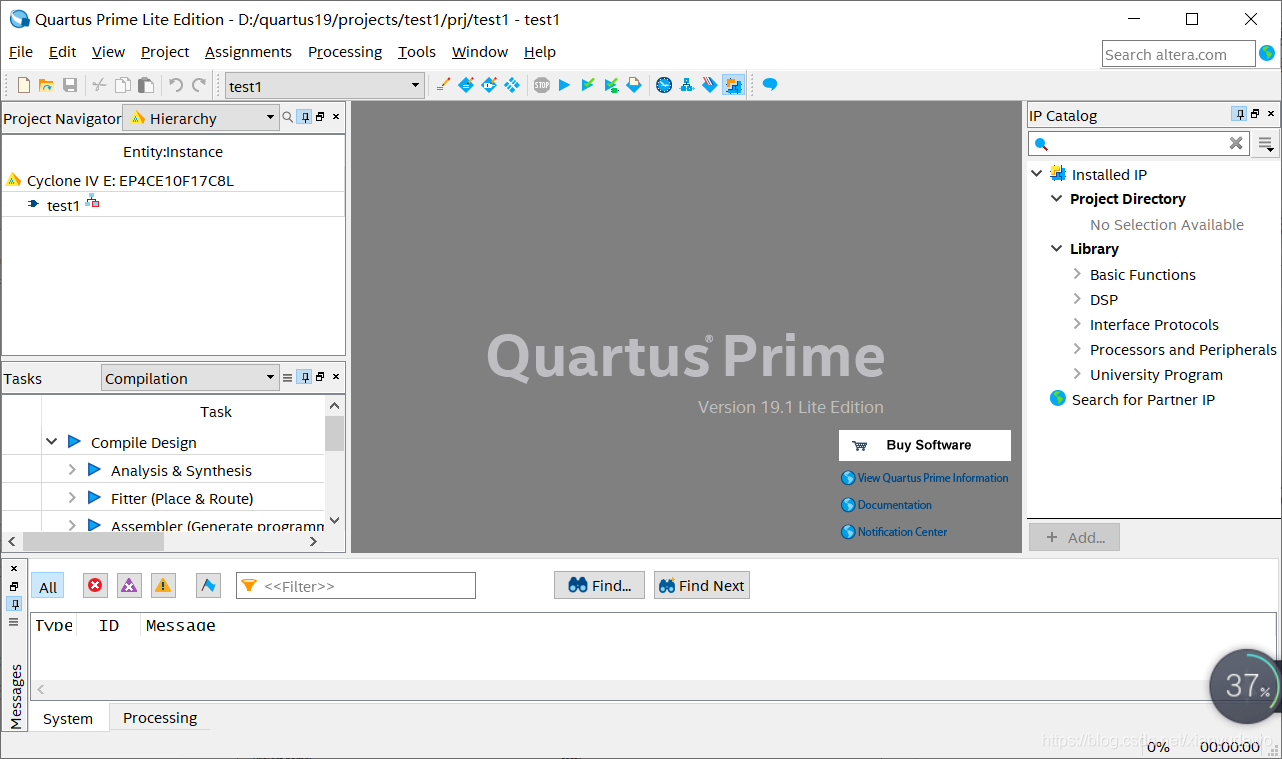Click the New file toolbar icon
Viewport: 1282px width, 759px height.
(24, 85)
